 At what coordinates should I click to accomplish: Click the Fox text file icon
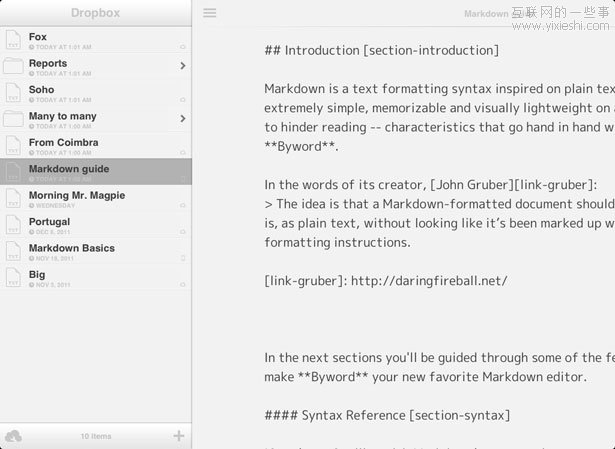coord(13,40)
